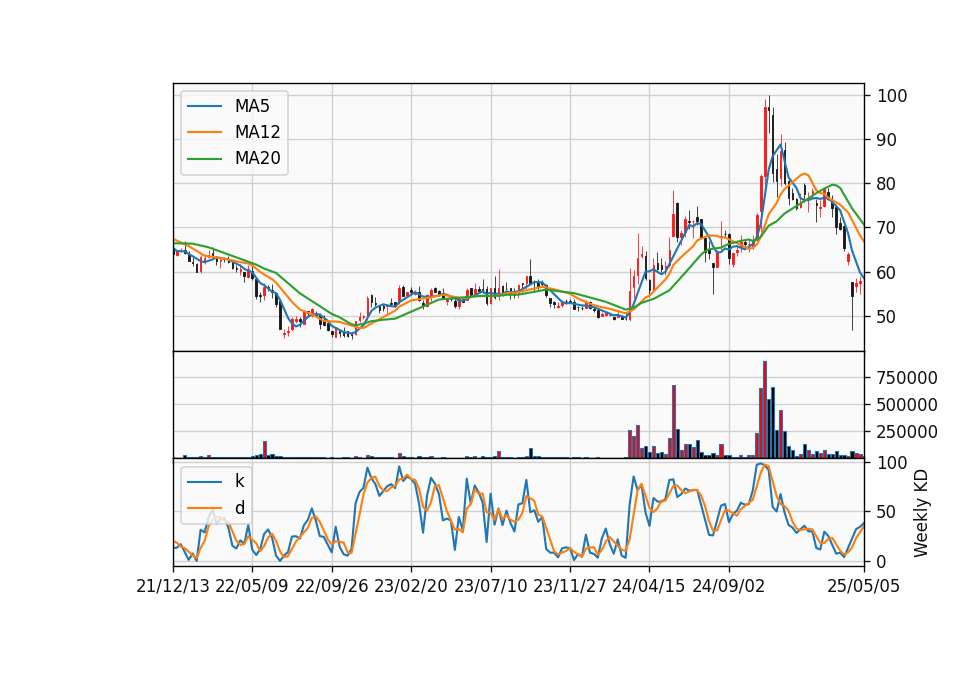This screenshot has height=690, width=960.
Task: Click the MA5 legend label
Action: tap(252, 106)
